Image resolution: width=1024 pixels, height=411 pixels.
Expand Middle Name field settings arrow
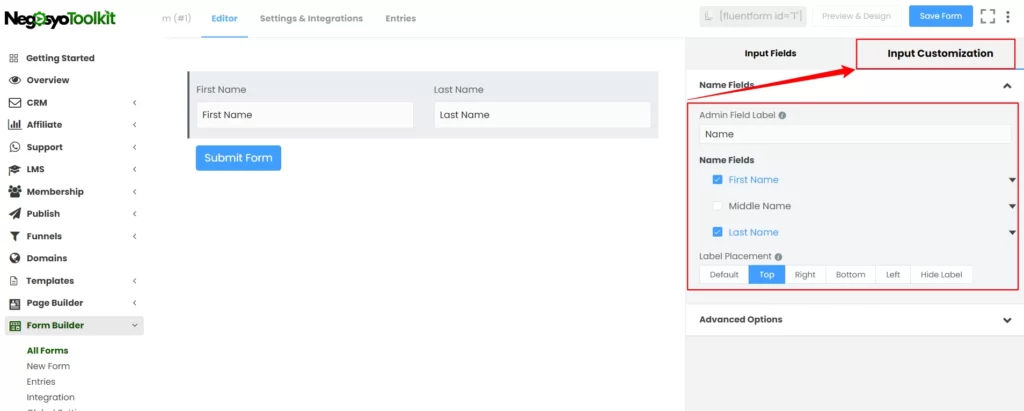click(x=1012, y=206)
